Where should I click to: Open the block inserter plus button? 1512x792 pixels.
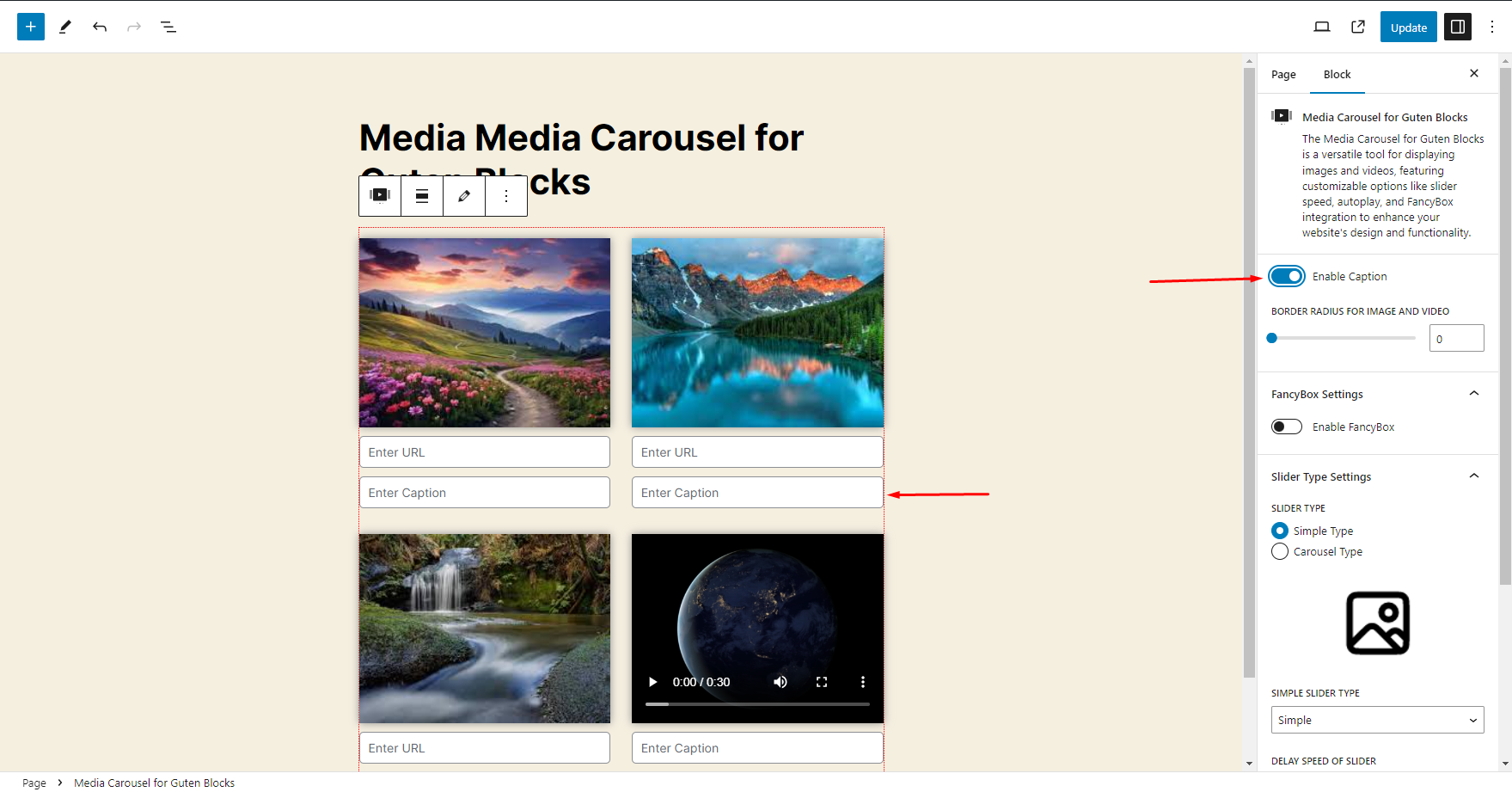pyautogui.click(x=31, y=27)
